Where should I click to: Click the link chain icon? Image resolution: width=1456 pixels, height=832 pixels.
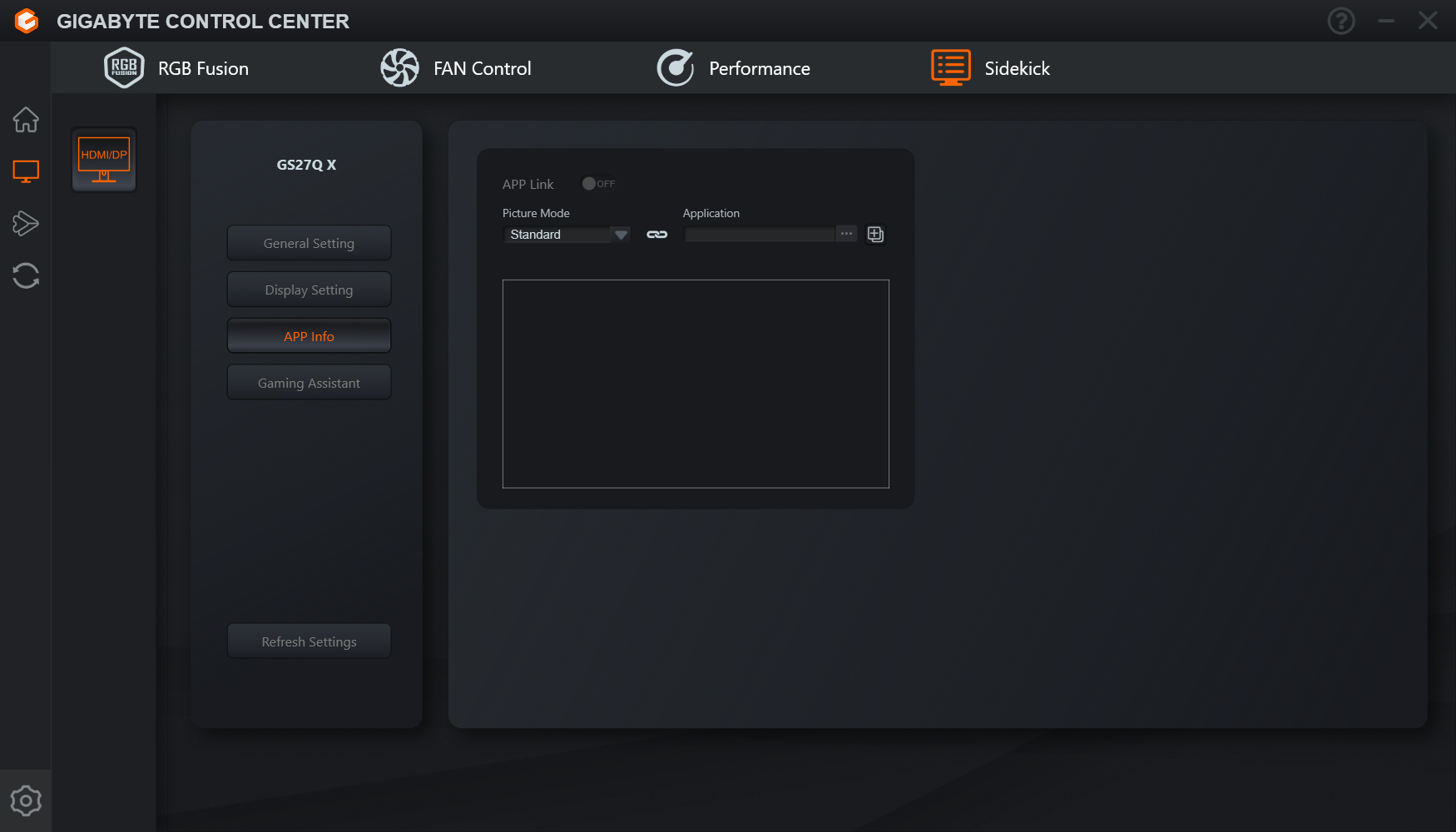pos(657,235)
